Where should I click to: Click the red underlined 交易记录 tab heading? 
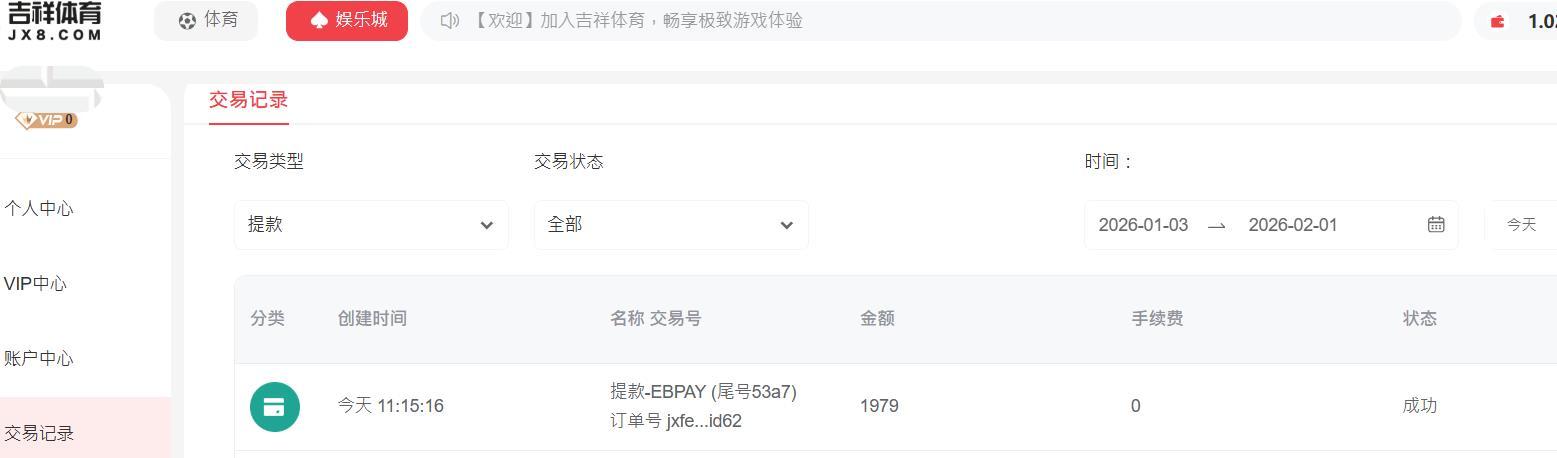click(x=248, y=100)
